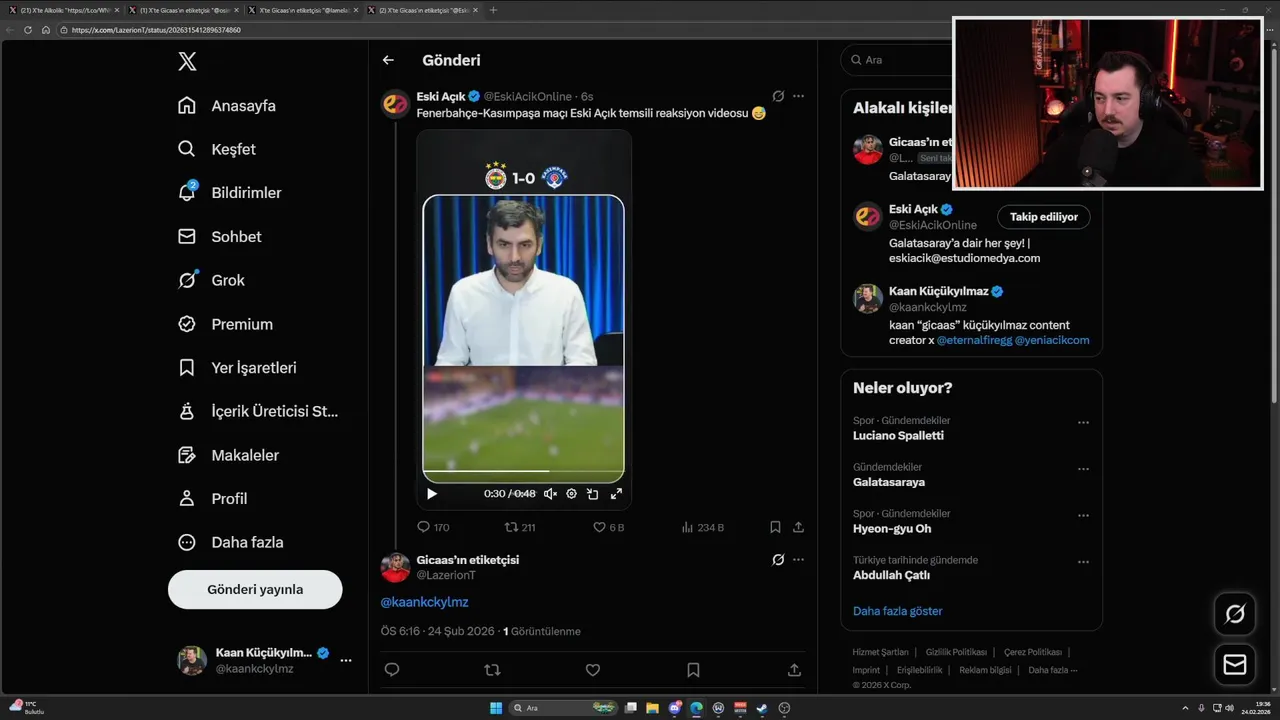Go back using the Gönderi arrow
Screen dimensions: 1280x720
pyautogui.click(x=388, y=60)
